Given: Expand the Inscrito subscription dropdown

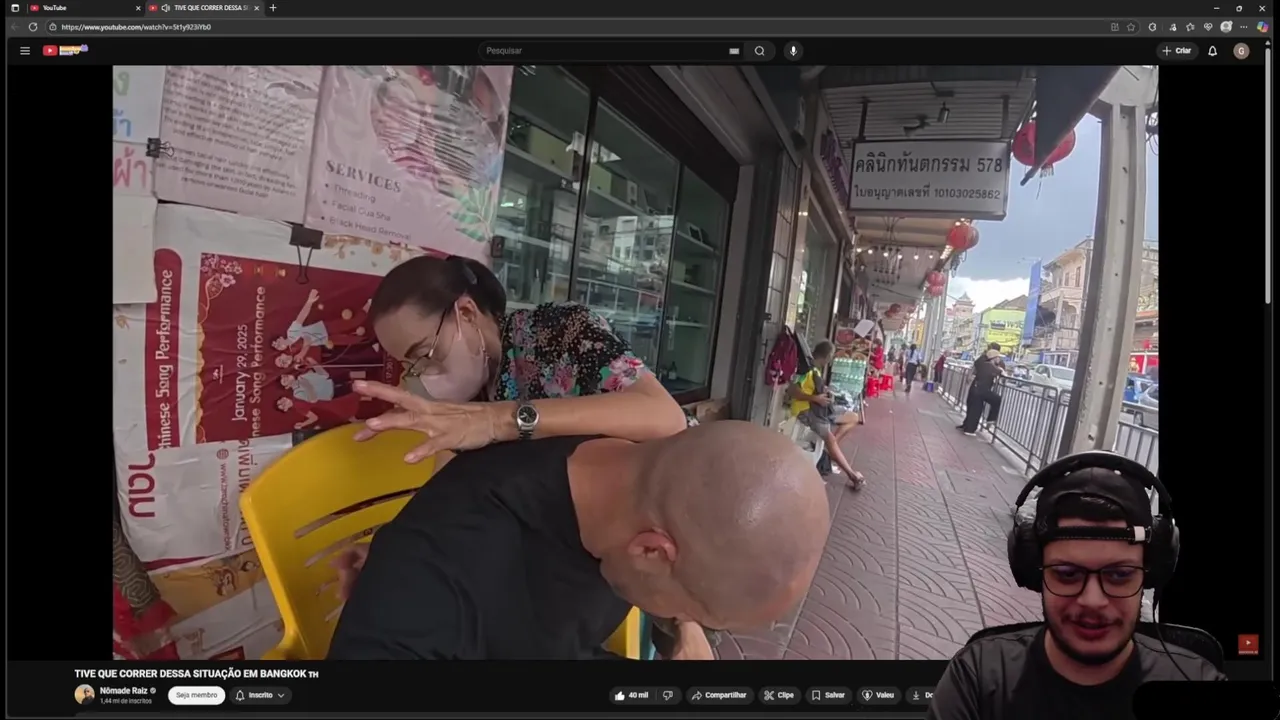Looking at the screenshot, I should [260, 695].
